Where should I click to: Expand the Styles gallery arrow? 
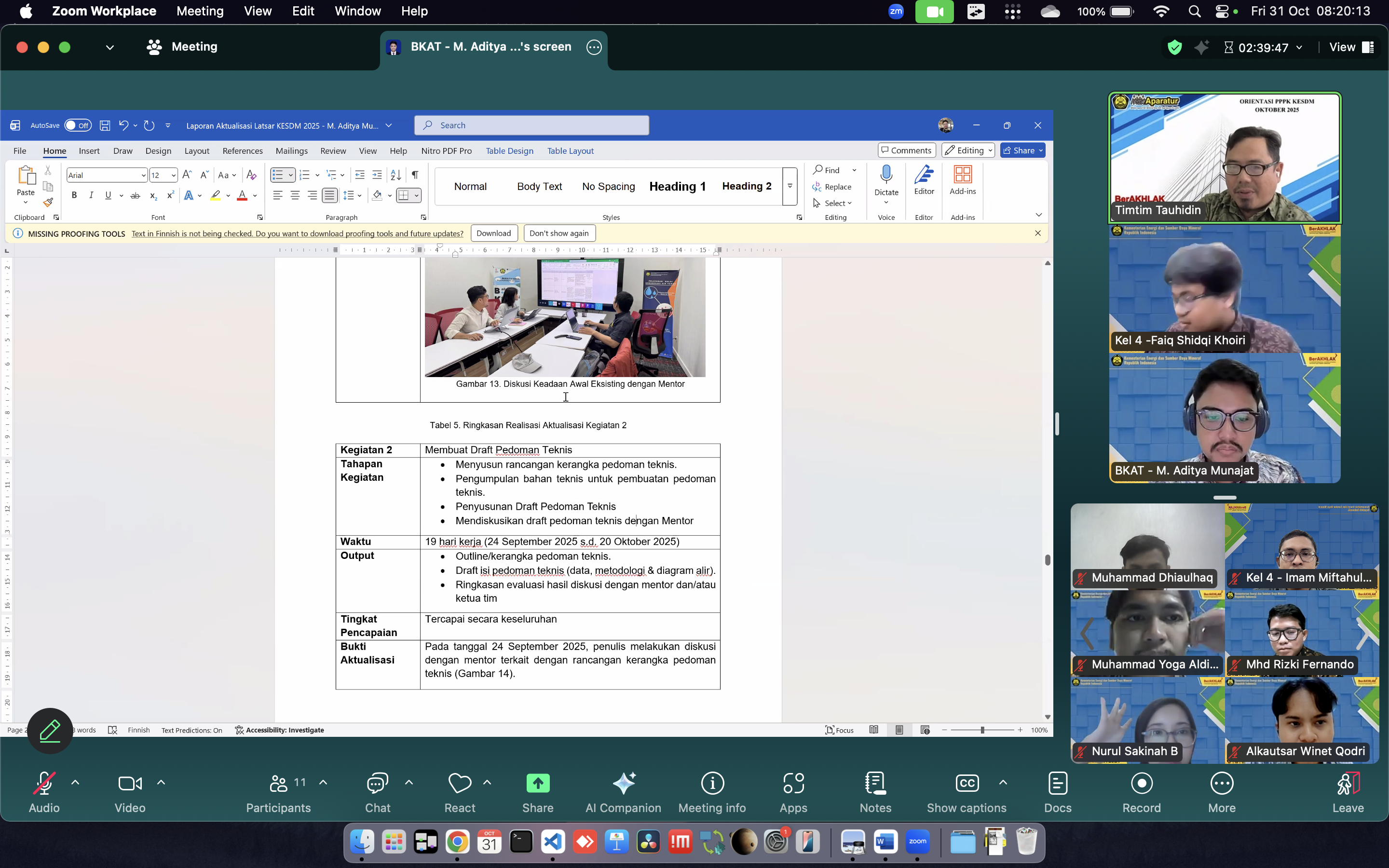[x=790, y=186]
